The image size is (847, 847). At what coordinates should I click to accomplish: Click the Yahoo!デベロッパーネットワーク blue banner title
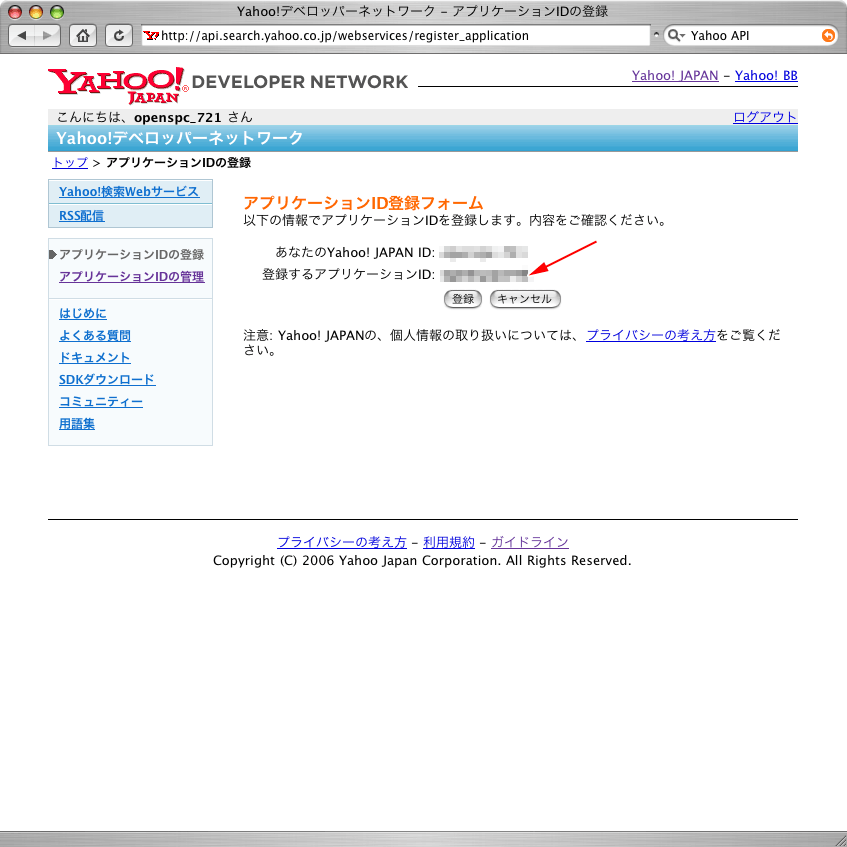pyautogui.click(x=179, y=138)
